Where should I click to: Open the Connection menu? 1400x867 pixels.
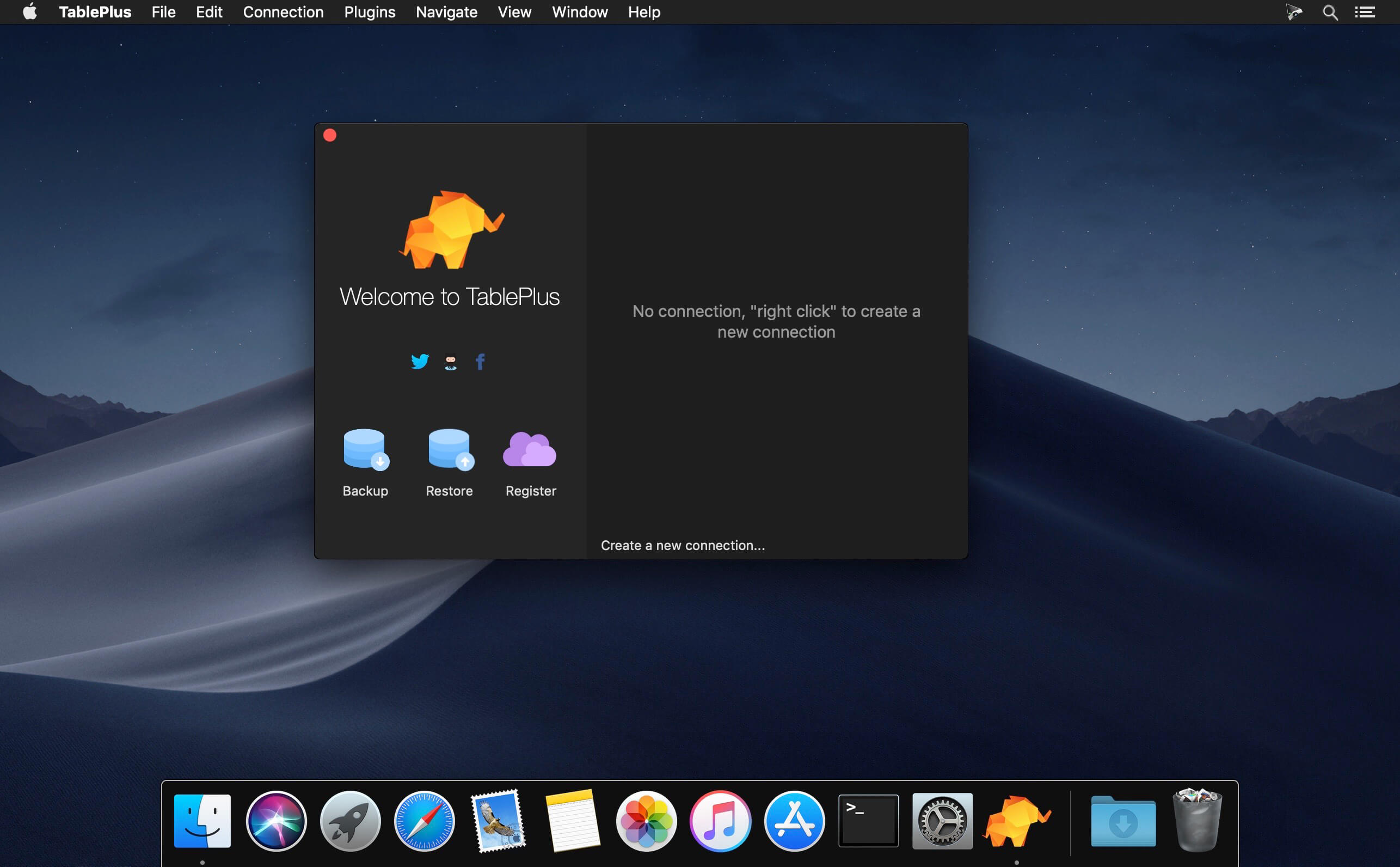click(x=283, y=12)
